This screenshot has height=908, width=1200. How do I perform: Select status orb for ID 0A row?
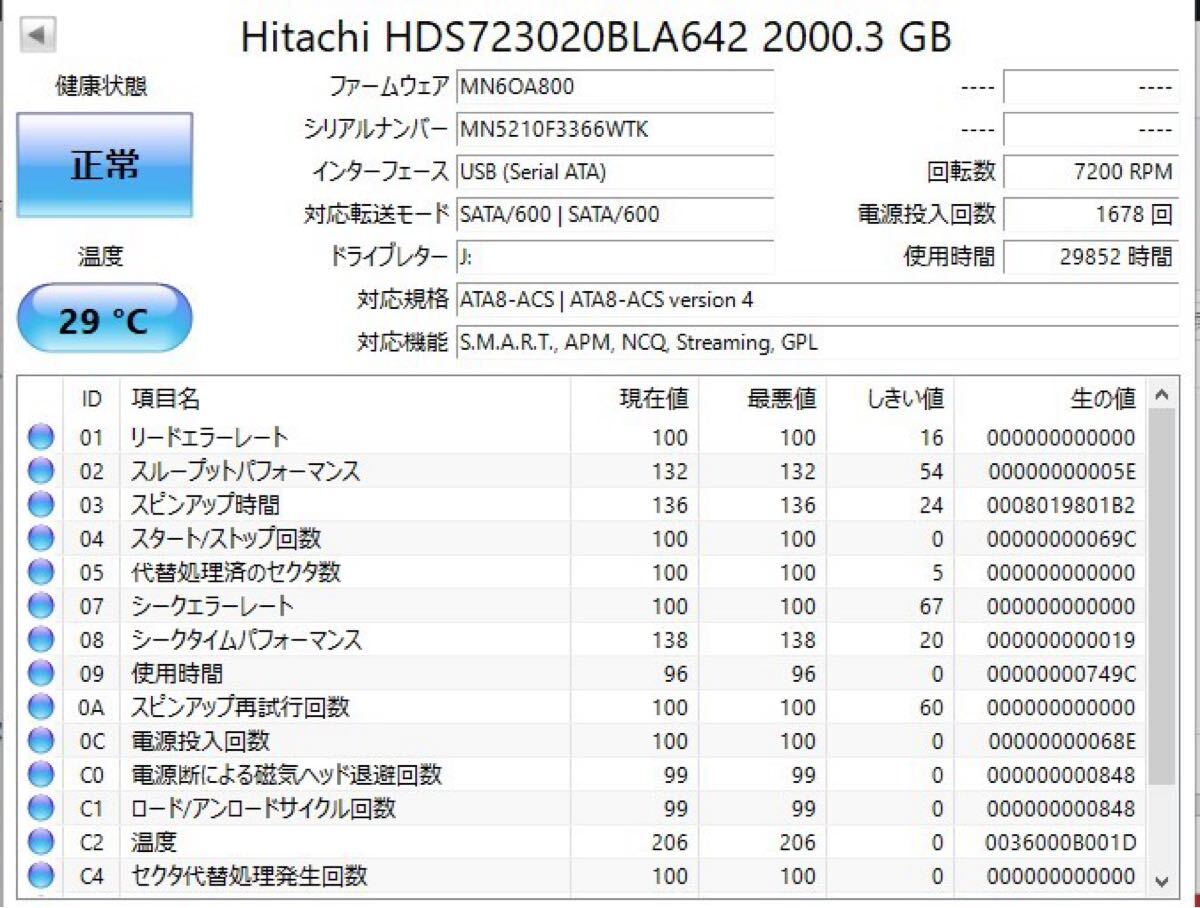click(x=41, y=708)
